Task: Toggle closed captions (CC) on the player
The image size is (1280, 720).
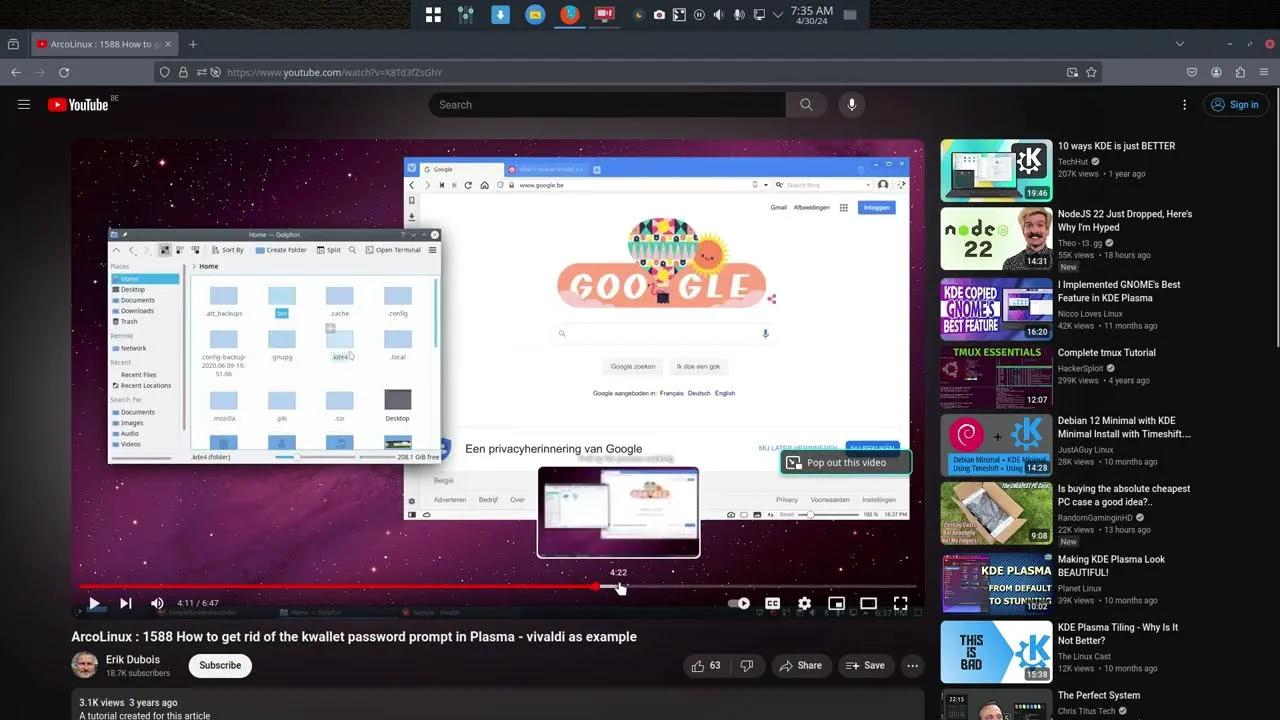Action: [772, 603]
